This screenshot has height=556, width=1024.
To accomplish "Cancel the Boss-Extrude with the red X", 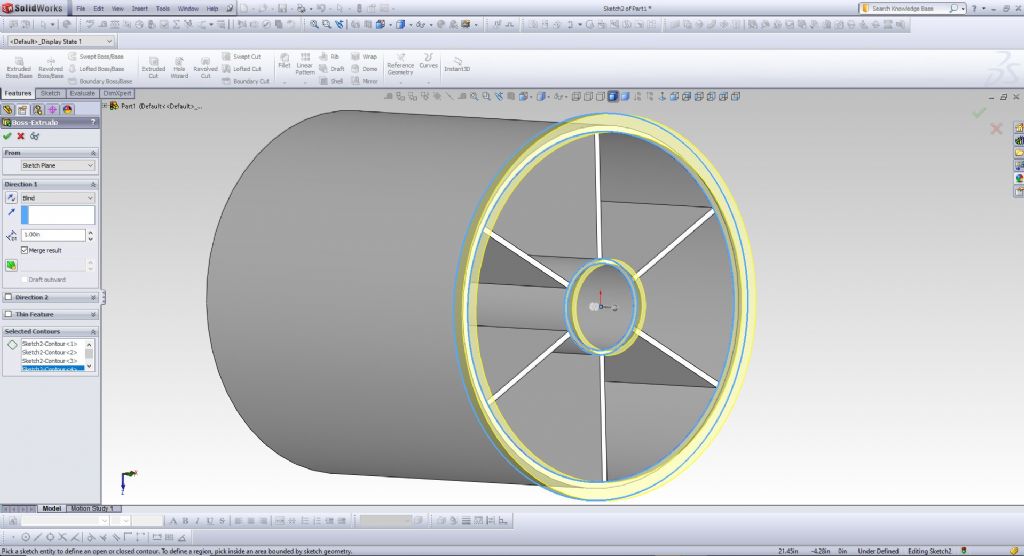I will pos(21,136).
